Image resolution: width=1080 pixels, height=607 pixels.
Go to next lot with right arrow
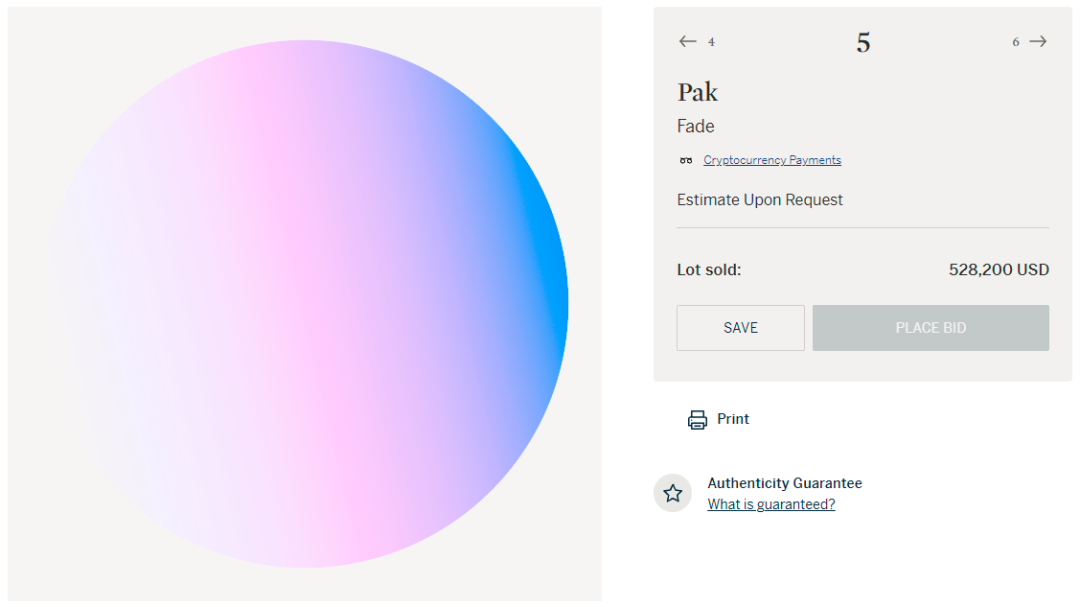tap(1038, 41)
